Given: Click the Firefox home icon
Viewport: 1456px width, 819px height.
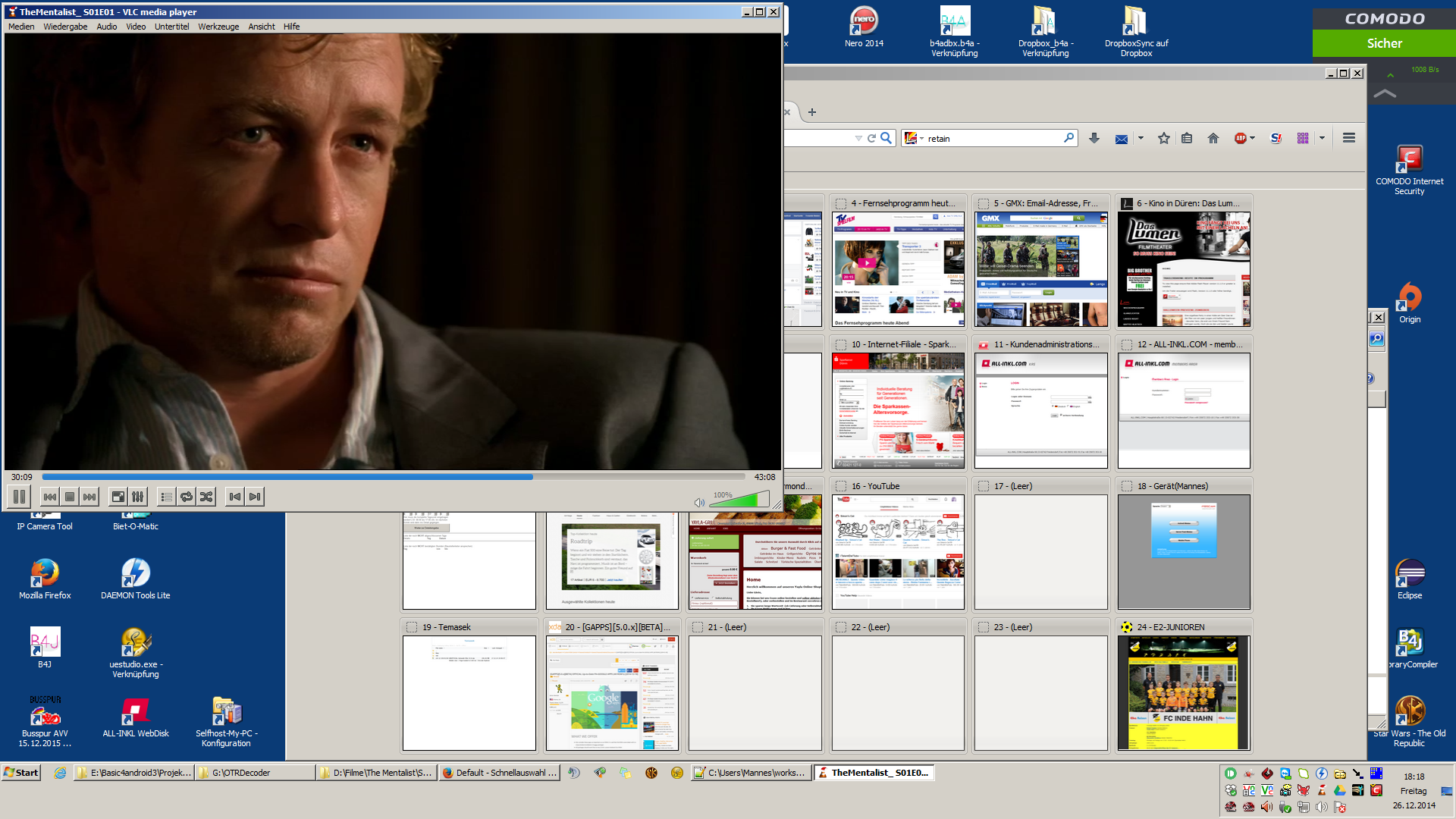Looking at the screenshot, I should [1213, 138].
